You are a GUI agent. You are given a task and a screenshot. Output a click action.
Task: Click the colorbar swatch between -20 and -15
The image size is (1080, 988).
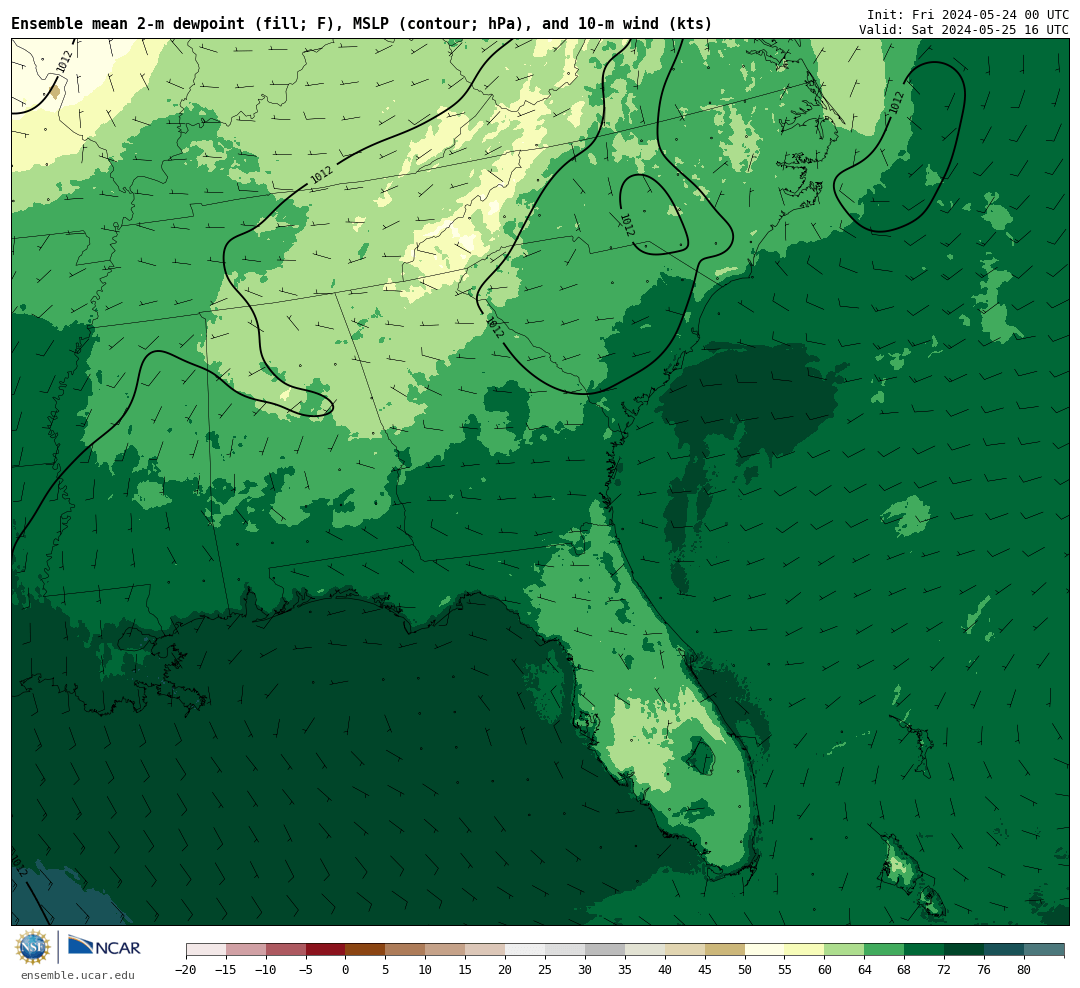(206, 950)
